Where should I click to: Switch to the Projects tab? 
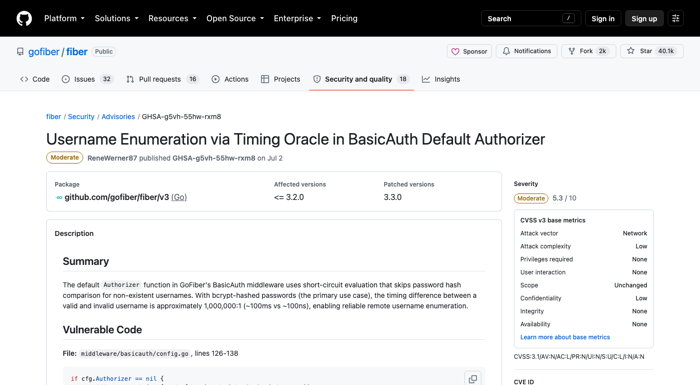coord(280,79)
